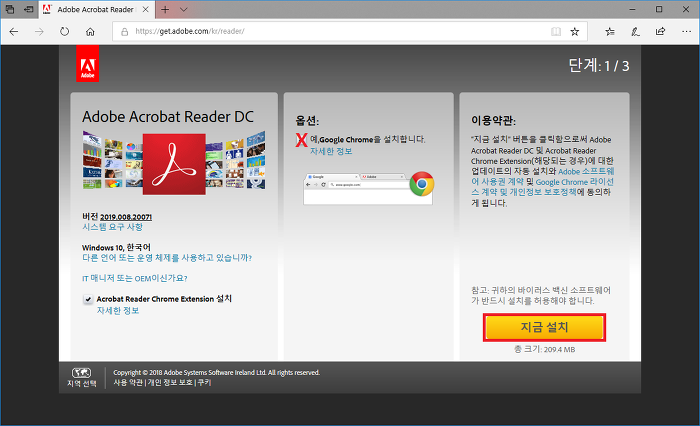Screen dimensions: 700x426
Task: Open Adobe 소프트웨어 사용권 계약 link
Action: [542, 176]
